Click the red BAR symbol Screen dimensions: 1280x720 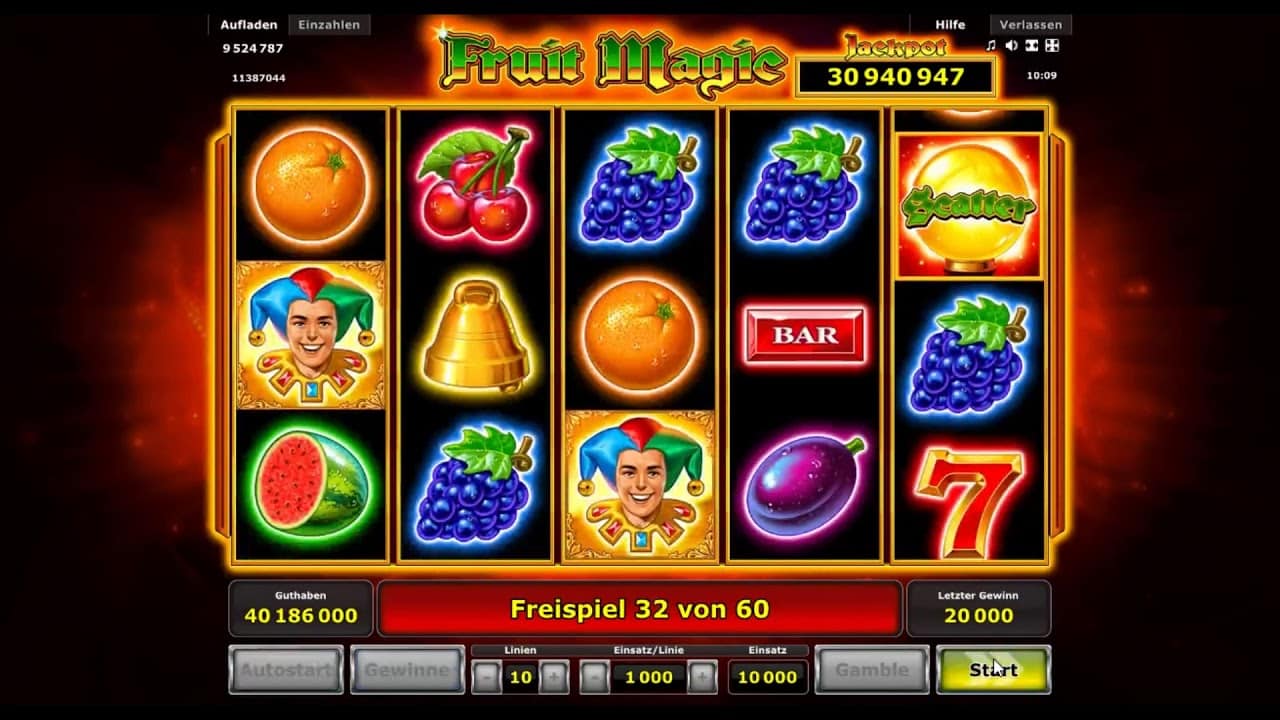pyautogui.click(x=804, y=335)
